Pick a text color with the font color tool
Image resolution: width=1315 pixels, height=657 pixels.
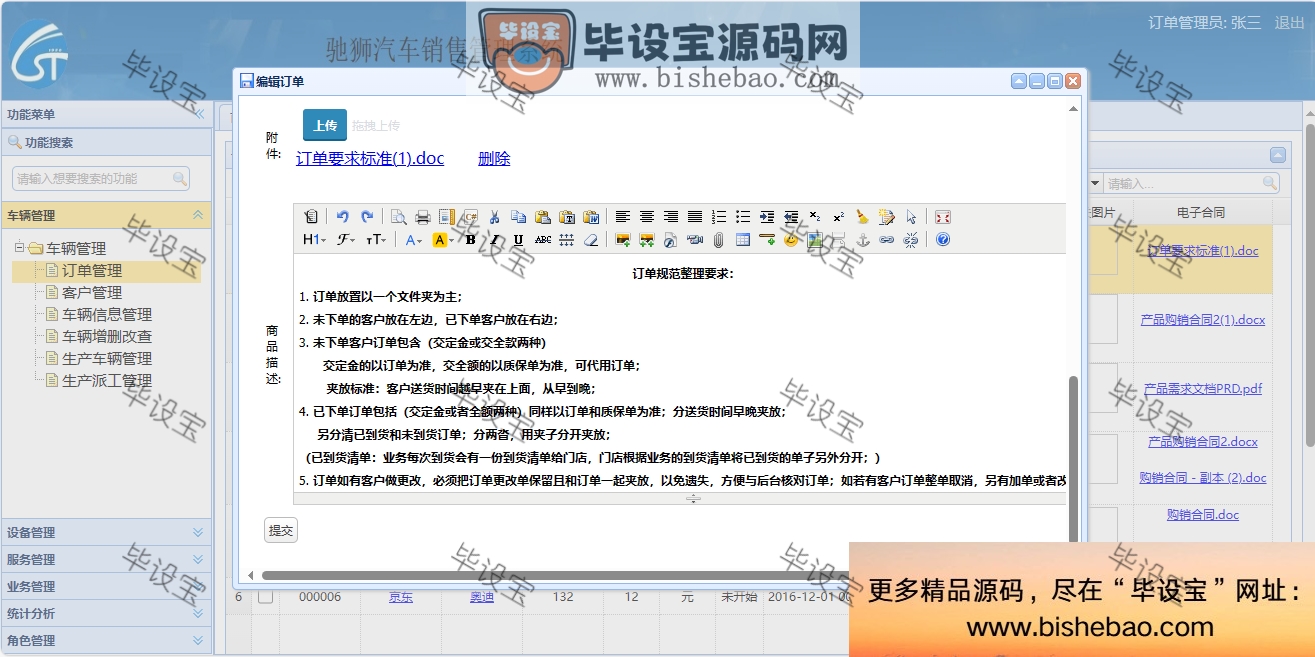(x=413, y=240)
